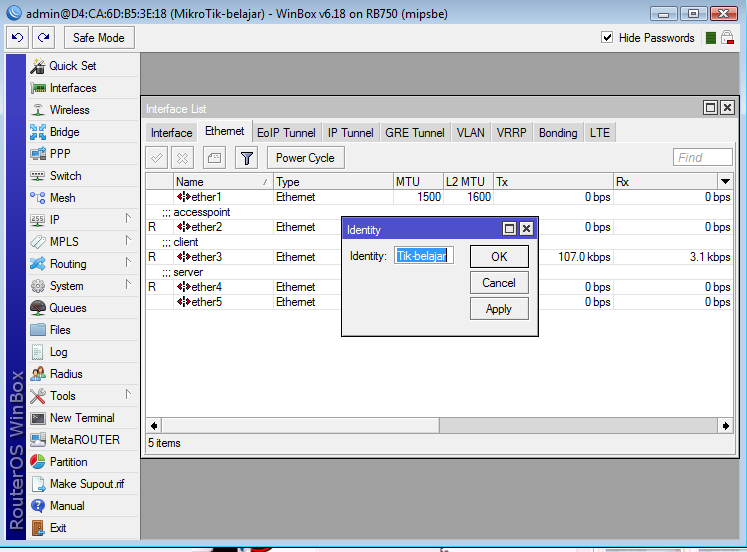Open the Mesh section
This screenshot has height=552, width=747.
83,198
